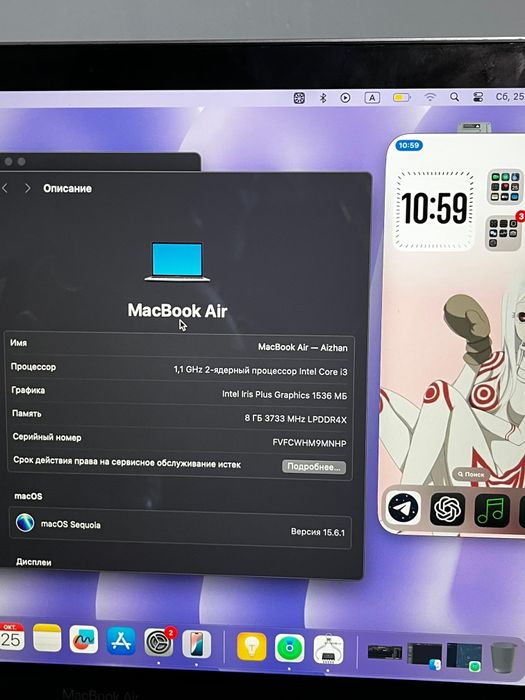Click the Дисплеи section heading
Screen dimensions: 525x700
tap(33, 562)
